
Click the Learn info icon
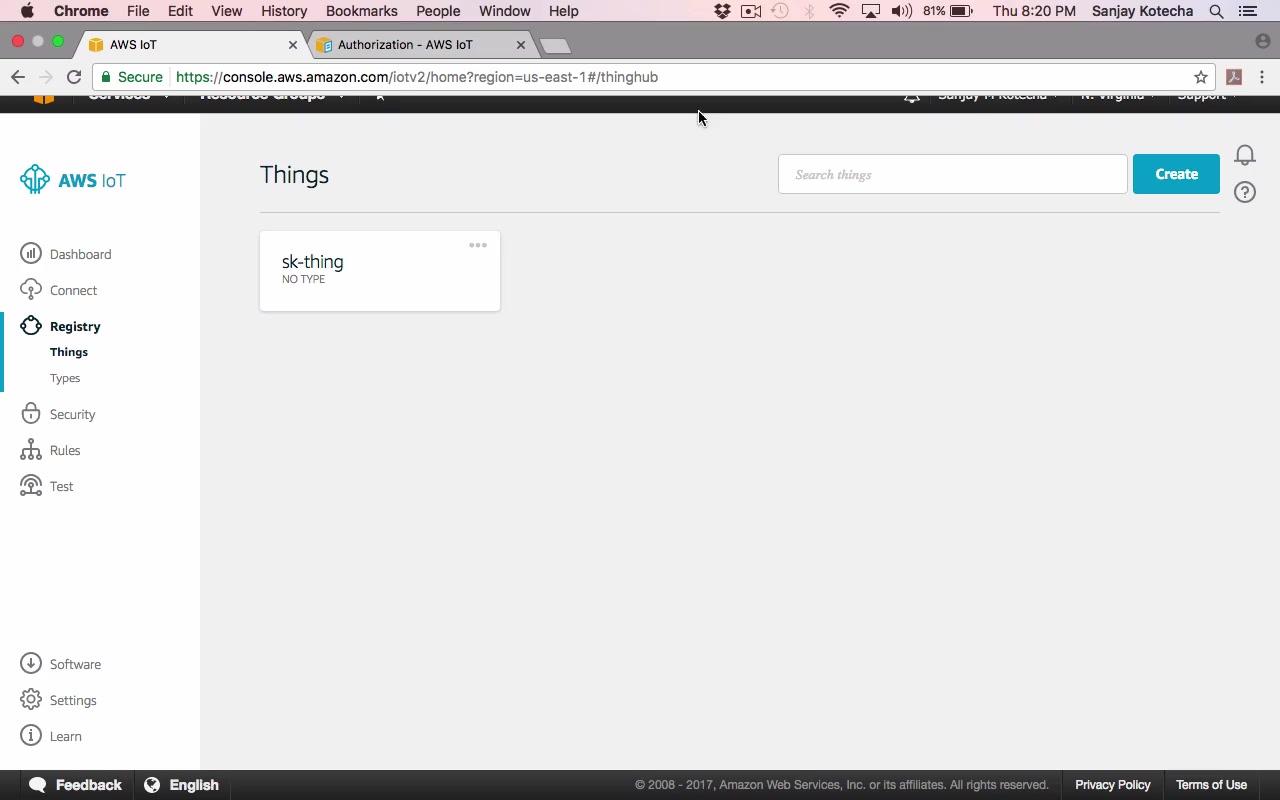coord(31,736)
